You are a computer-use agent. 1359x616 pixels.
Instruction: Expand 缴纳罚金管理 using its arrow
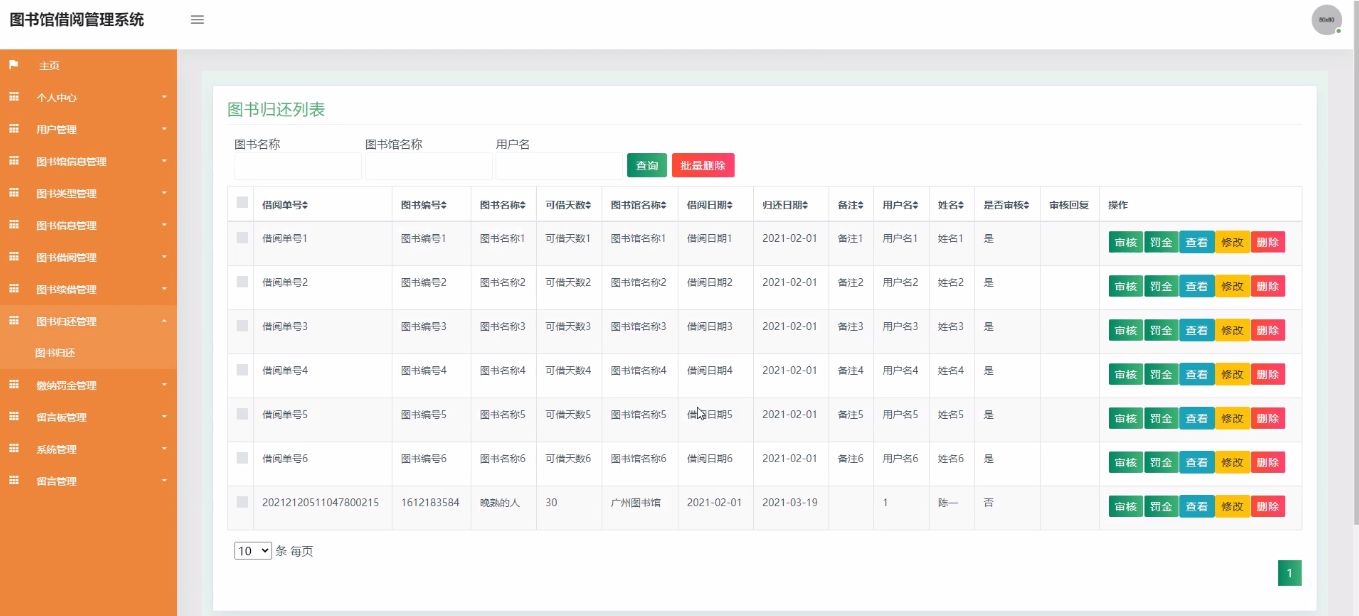click(164, 385)
